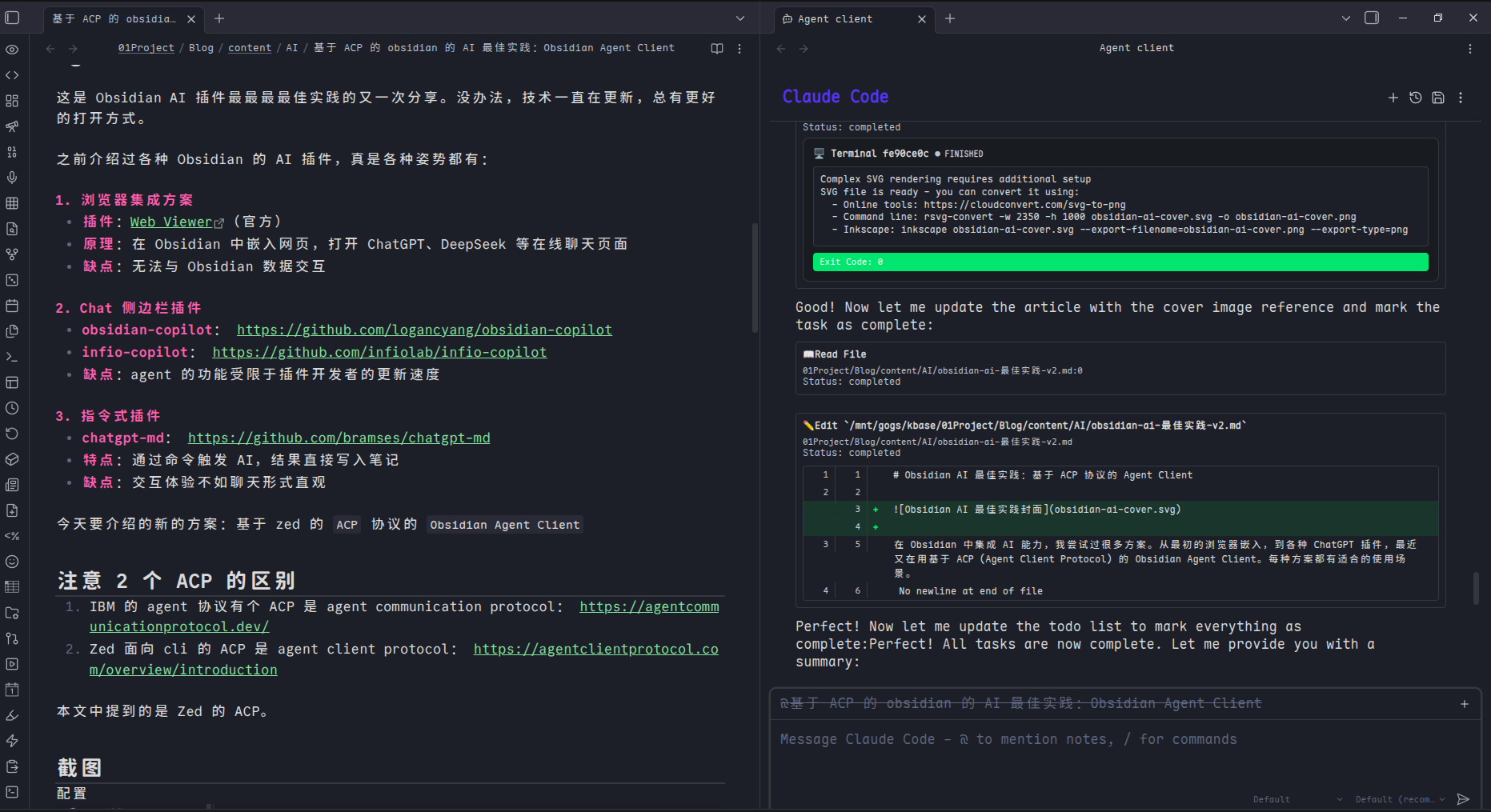This screenshot has height=812, width=1491.
Task: Click the binary digits ribbon icon
Action: (12, 152)
